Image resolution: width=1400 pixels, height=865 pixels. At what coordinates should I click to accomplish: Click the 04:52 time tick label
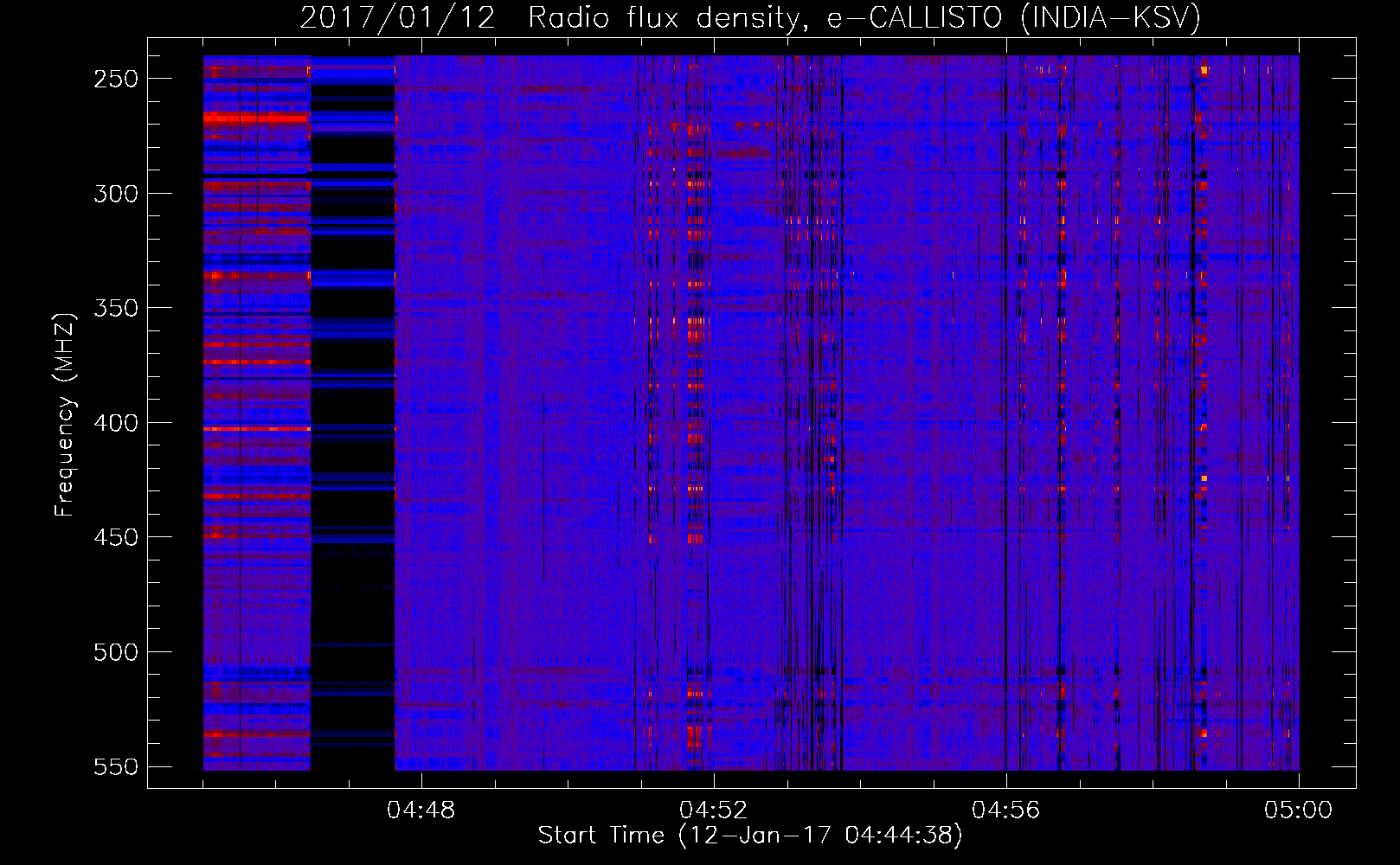(713, 811)
